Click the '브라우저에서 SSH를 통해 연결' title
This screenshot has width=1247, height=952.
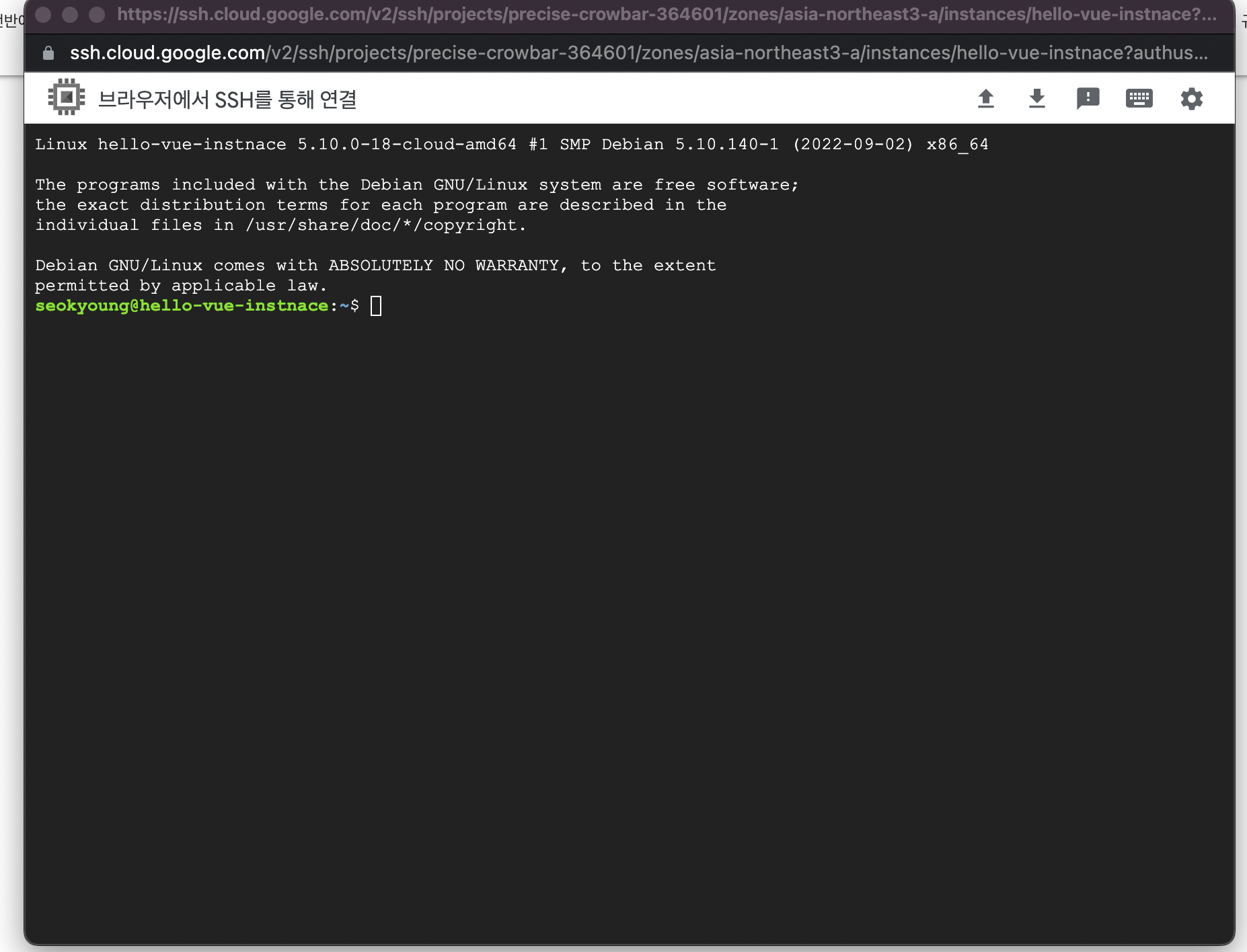[x=227, y=99]
